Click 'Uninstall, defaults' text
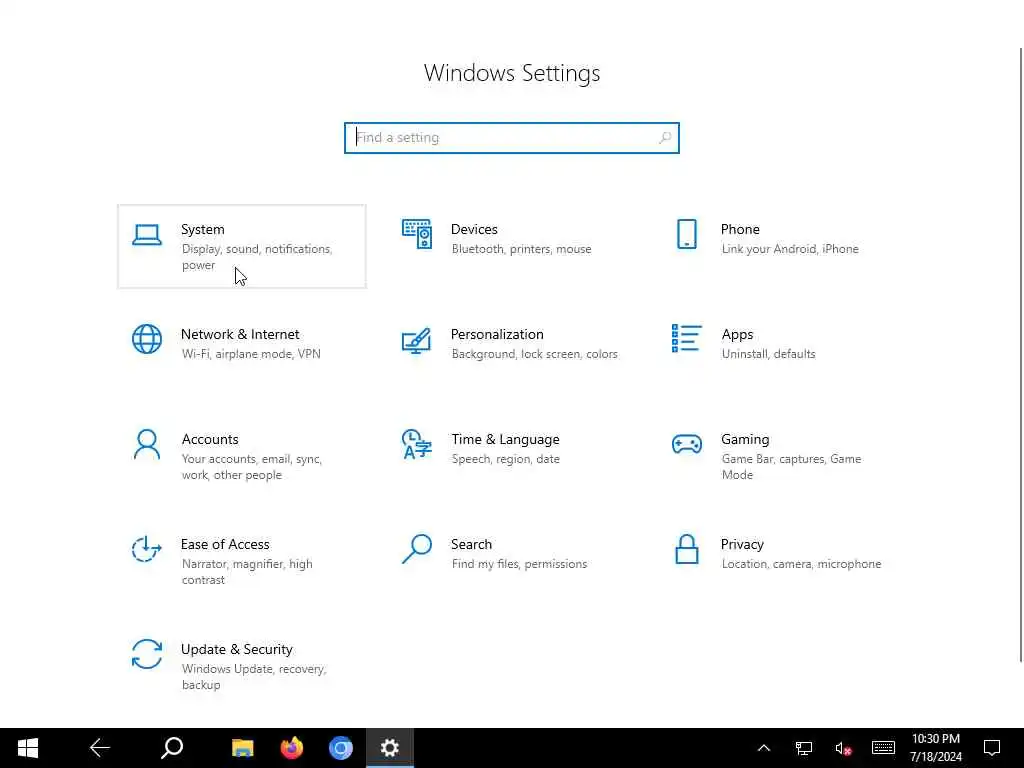 tap(769, 354)
